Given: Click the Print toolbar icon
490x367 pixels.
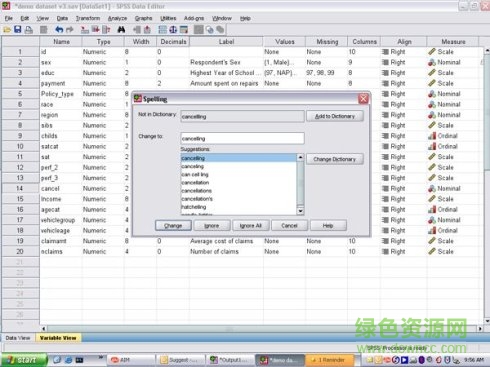Looking at the screenshot, I should click(x=29, y=30).
